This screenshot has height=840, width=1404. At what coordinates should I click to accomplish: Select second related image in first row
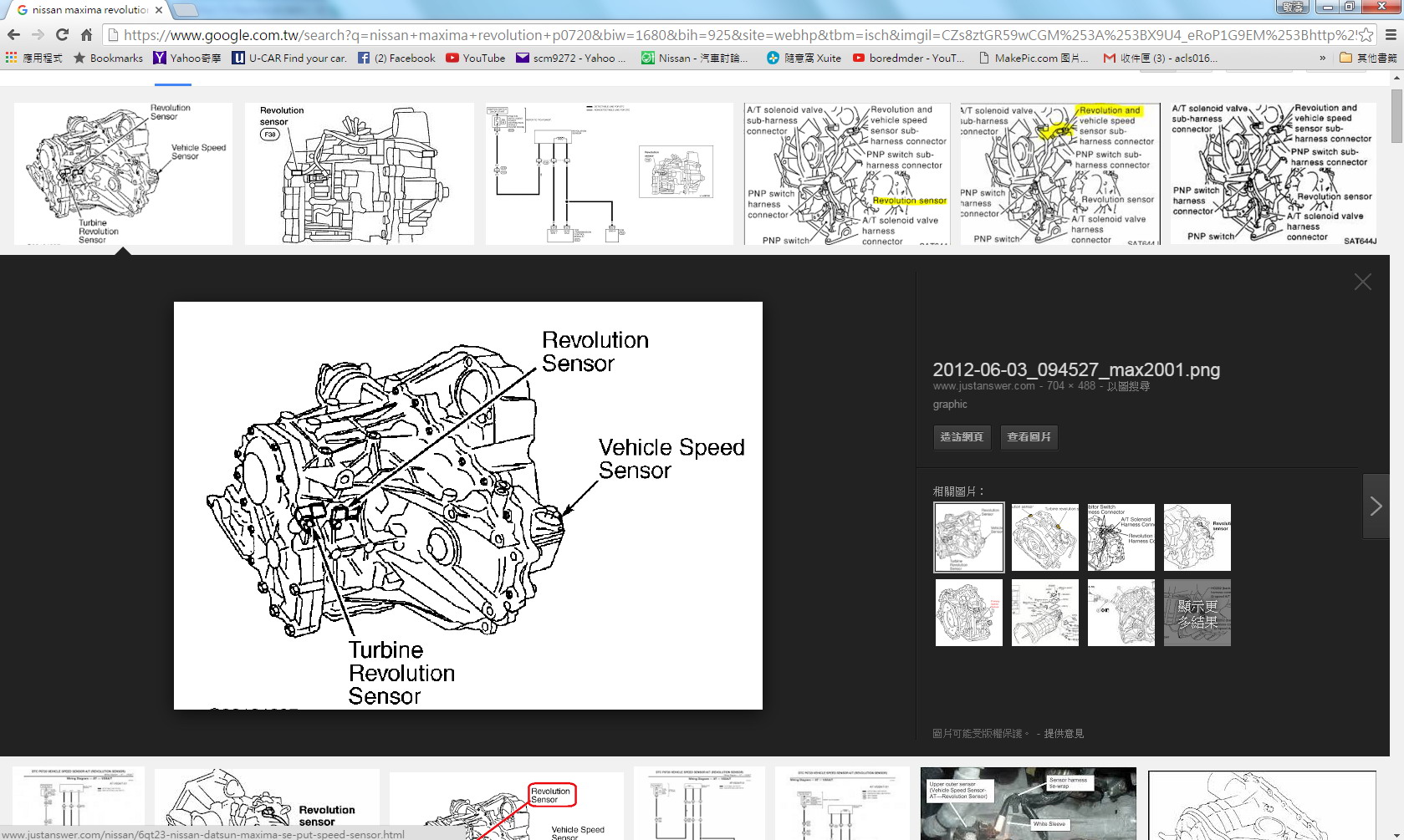click(x=1045, y=537)
